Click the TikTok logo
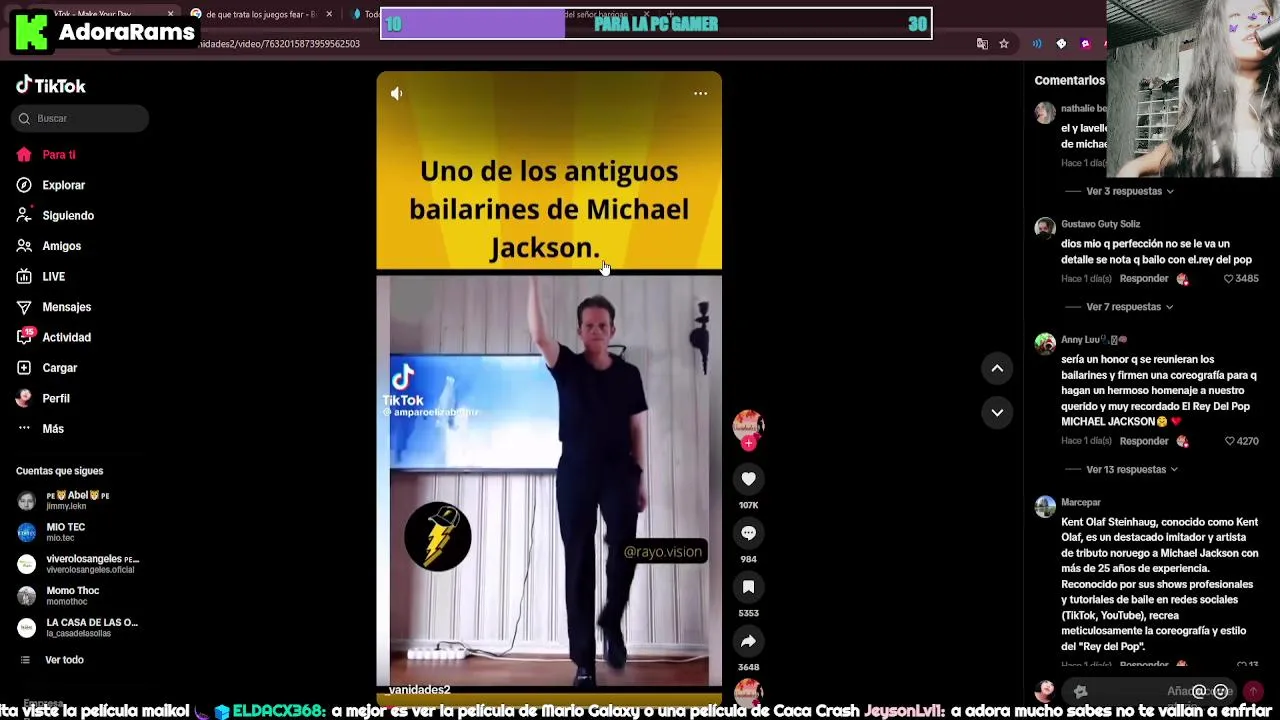The width and height of the screenshot is (1280, 720). click(x=51, y=86)
